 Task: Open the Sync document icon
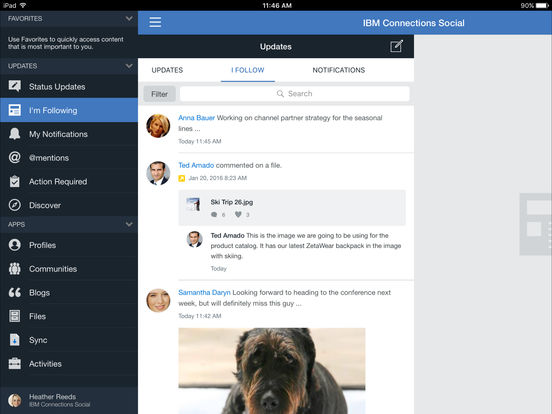(15, 340)
